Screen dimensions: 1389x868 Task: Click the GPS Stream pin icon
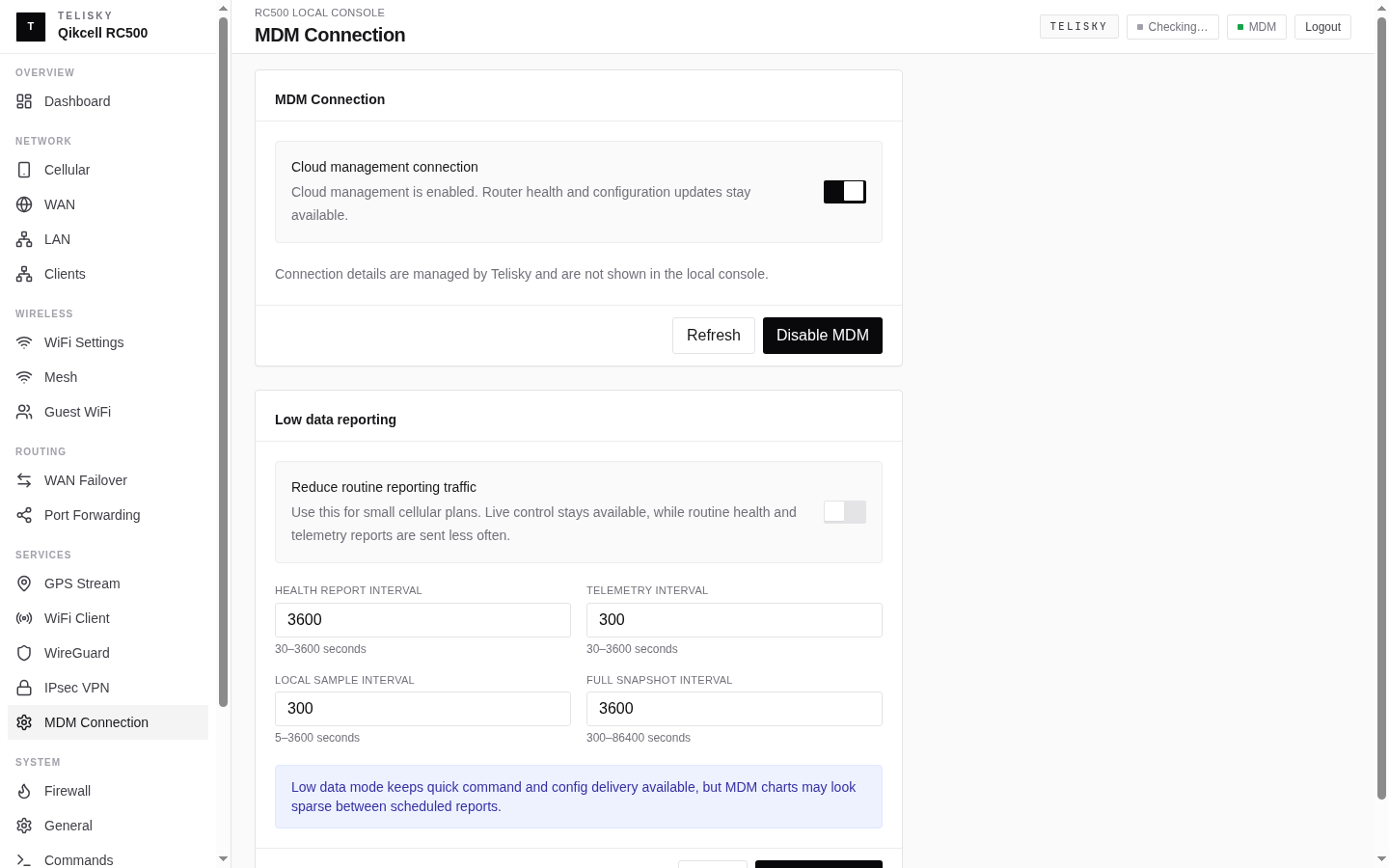click(24, 583)
